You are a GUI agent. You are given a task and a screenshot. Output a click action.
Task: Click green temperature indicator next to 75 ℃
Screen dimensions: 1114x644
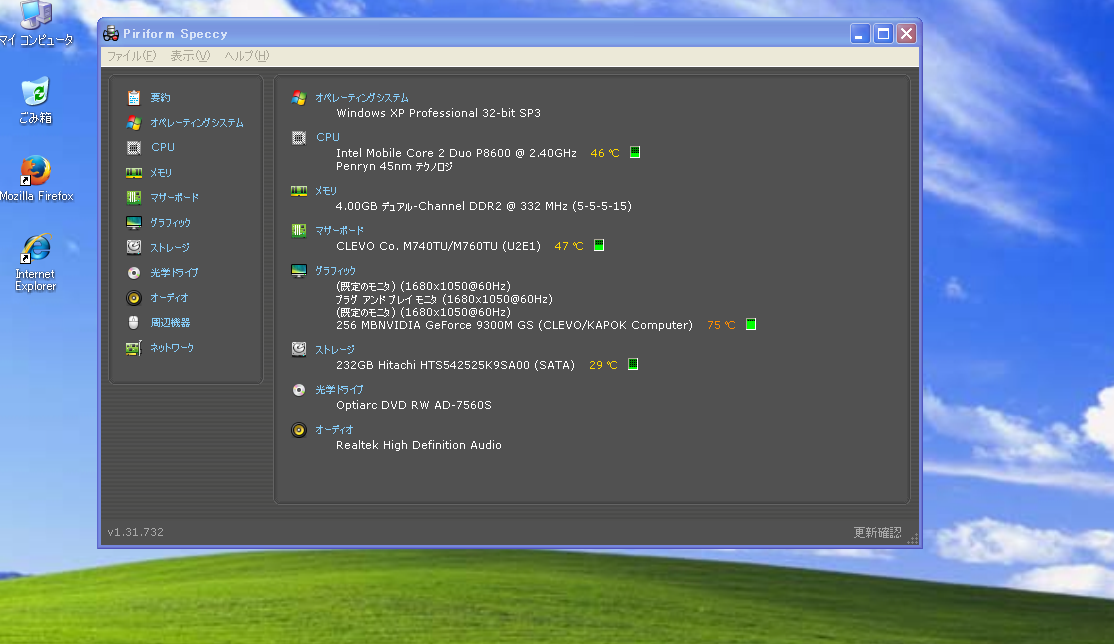751,324
